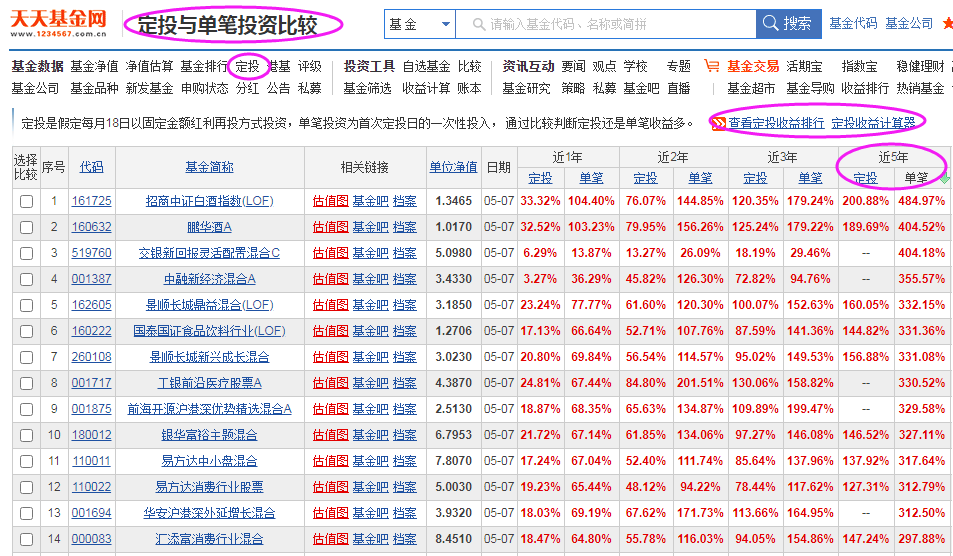Sort by 近2年 单笔 column

pos(700,178)
